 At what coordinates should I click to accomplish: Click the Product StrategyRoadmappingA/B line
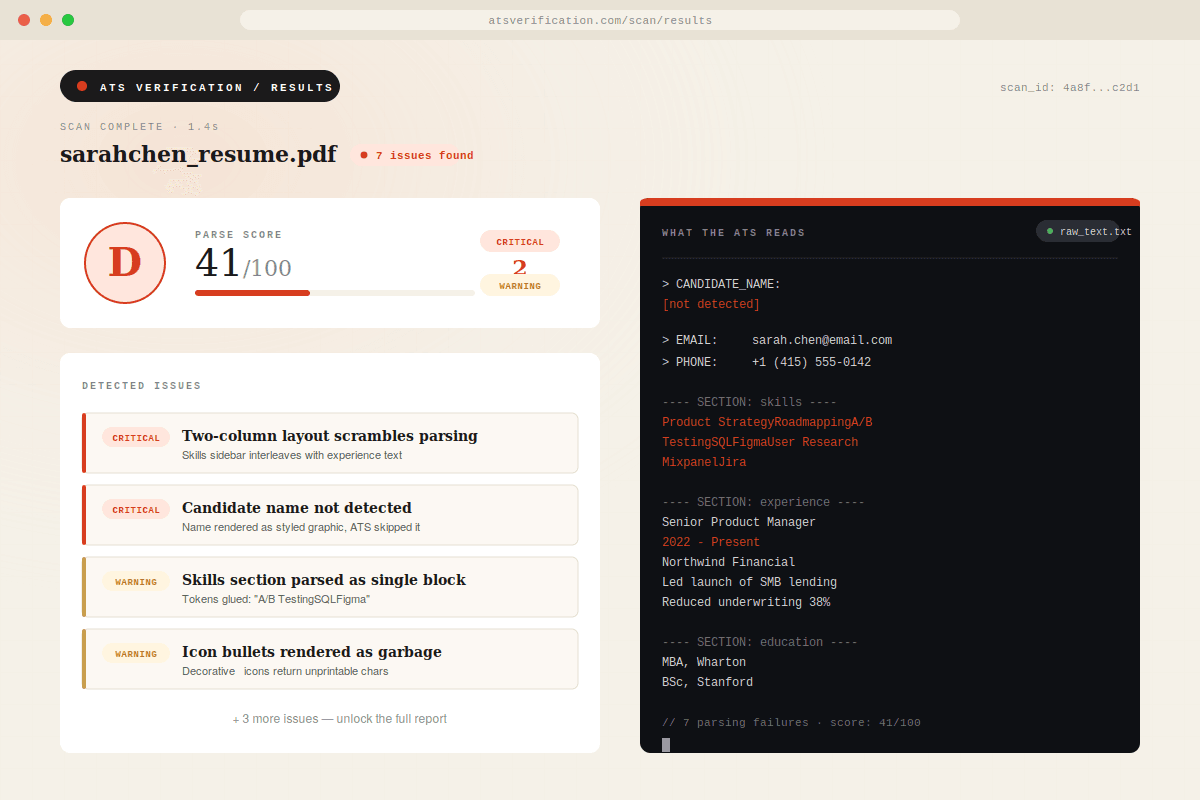pos(767,422)
